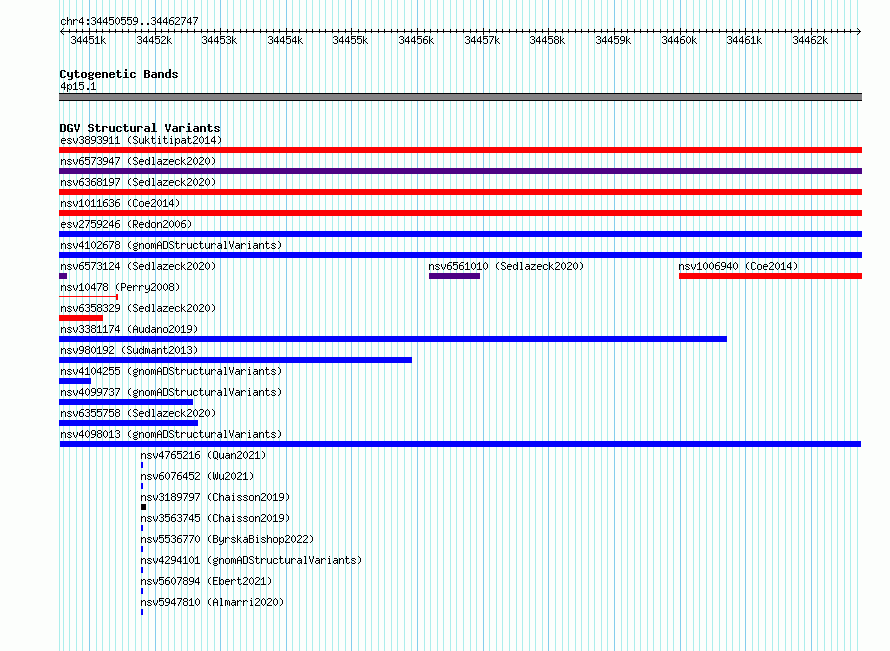890x651 pixels.
Task: Click short blue bar under nsv4104255
Action: (x=75, y=381)
